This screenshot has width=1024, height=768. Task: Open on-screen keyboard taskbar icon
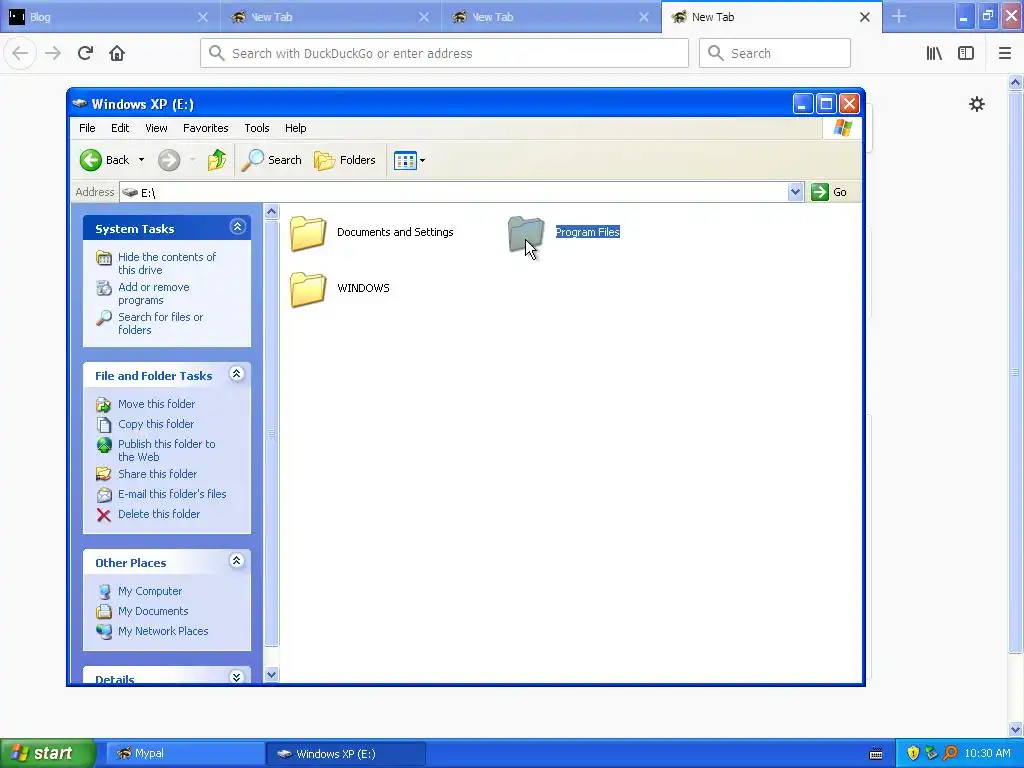click(x=876, y=754)
